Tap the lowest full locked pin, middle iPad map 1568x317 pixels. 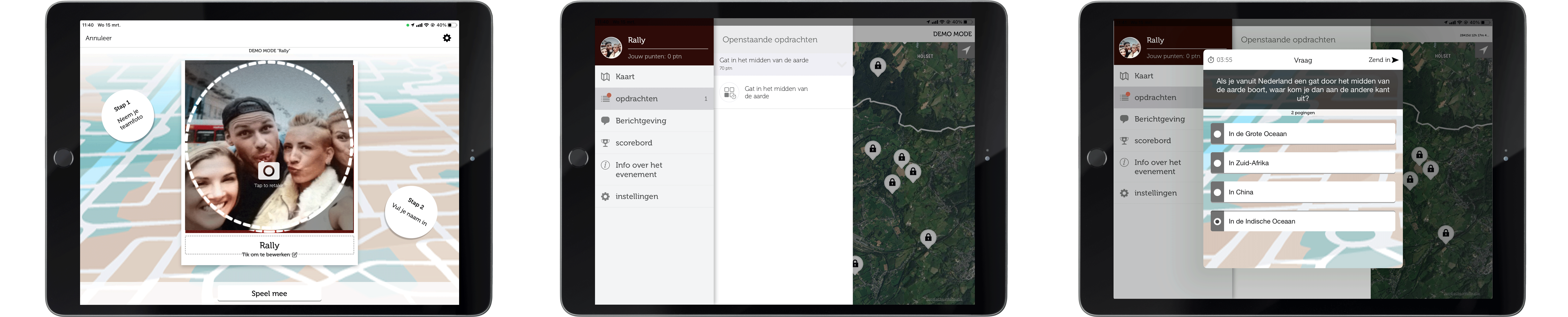coord(928,238)
